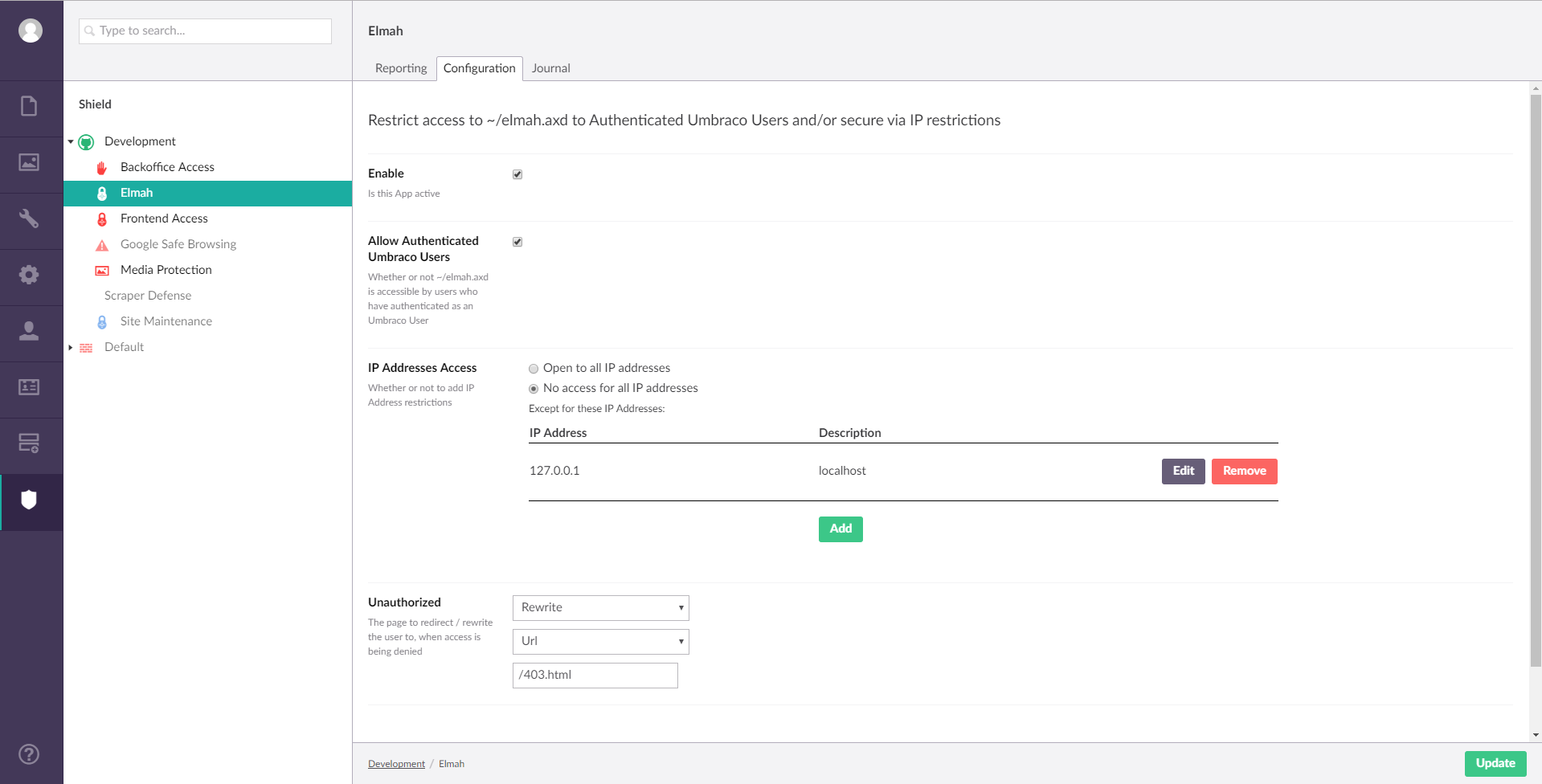This screenshot has height=784, width=1542.
Task: Click the Backoffice Access hand icon
Action: coord(102,168)
